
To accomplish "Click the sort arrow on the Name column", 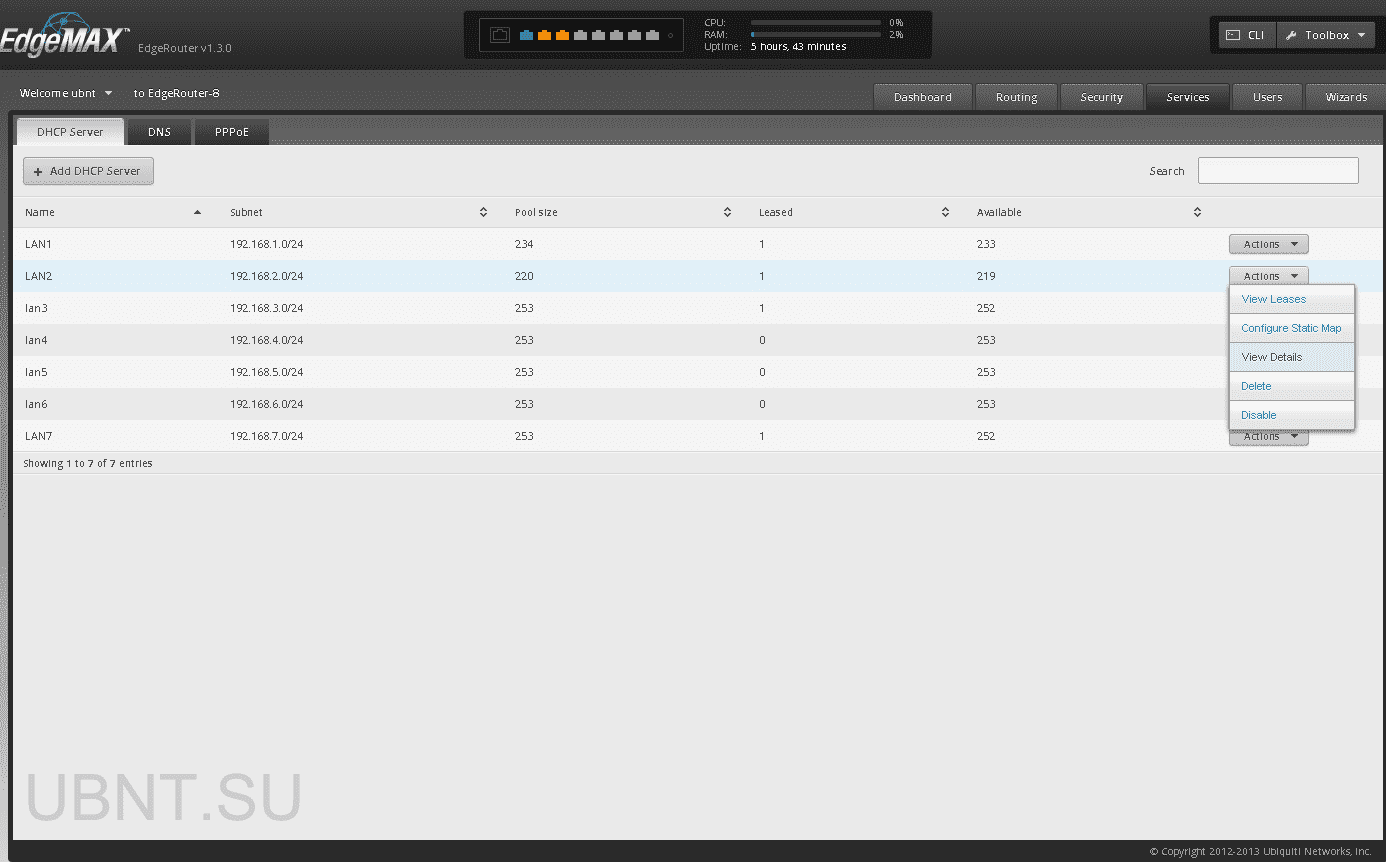I will coord(197,212).
